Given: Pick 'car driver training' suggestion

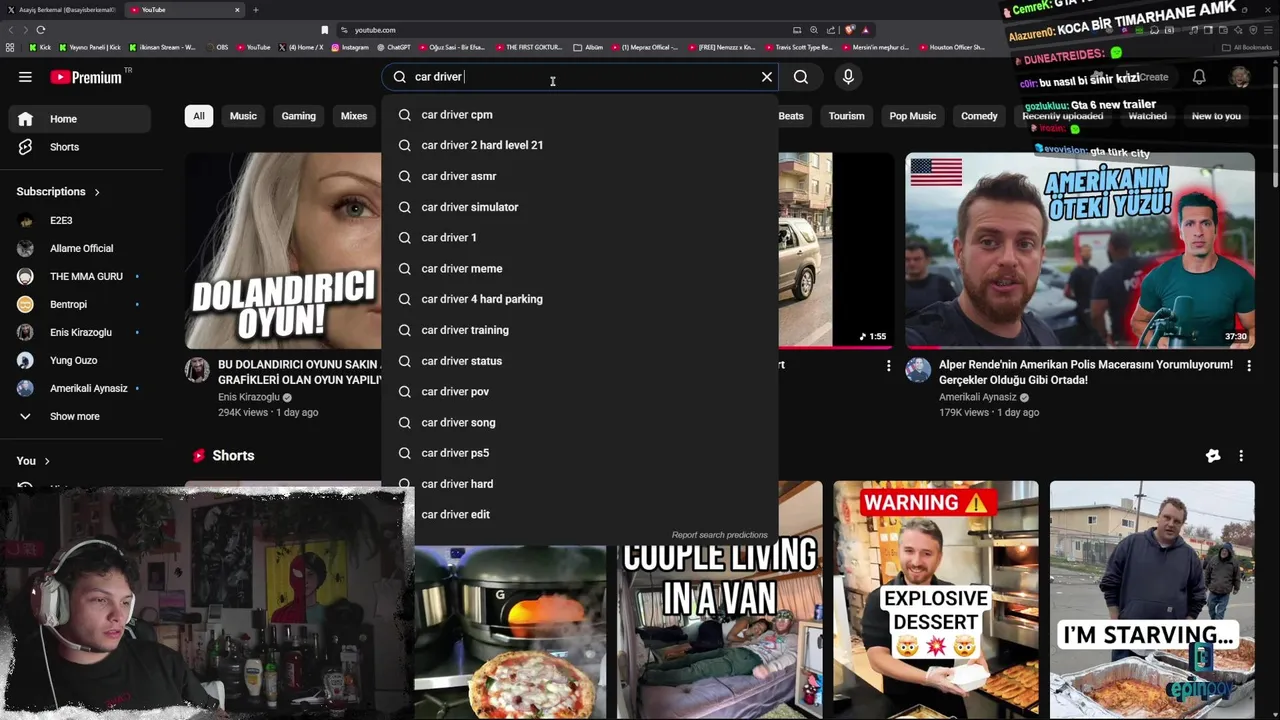Looking at the screenshot, I should tap(580, 330).
